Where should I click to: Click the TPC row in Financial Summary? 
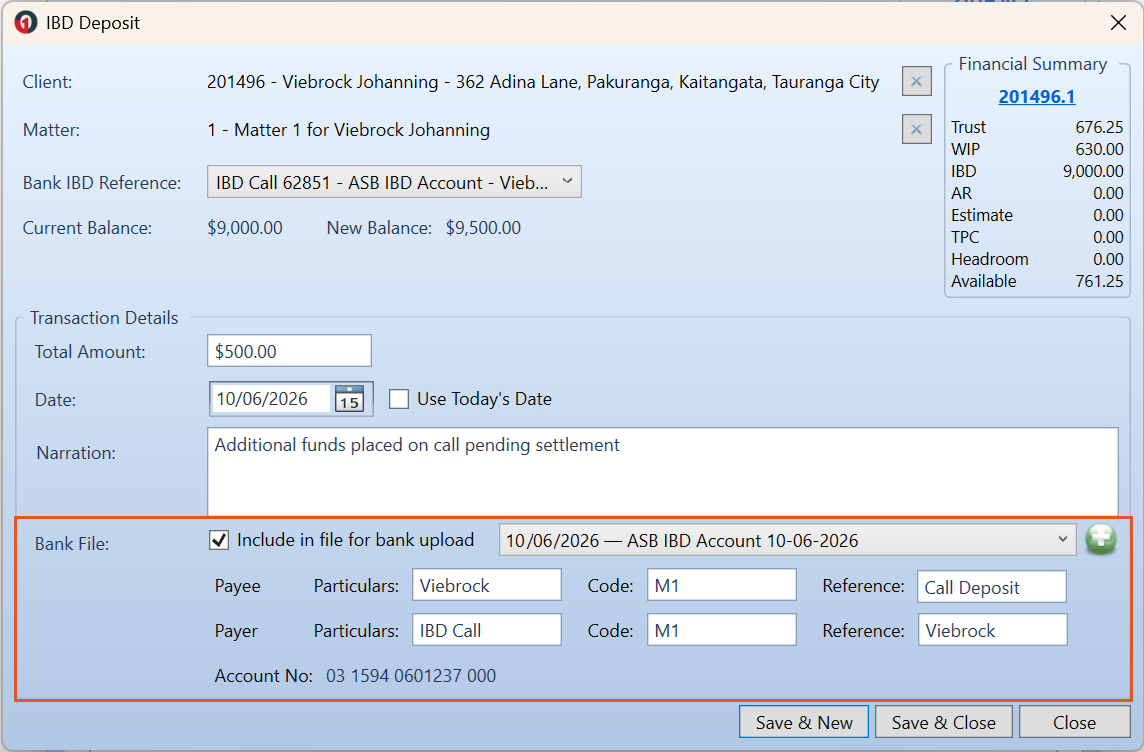pos(1037,237)
